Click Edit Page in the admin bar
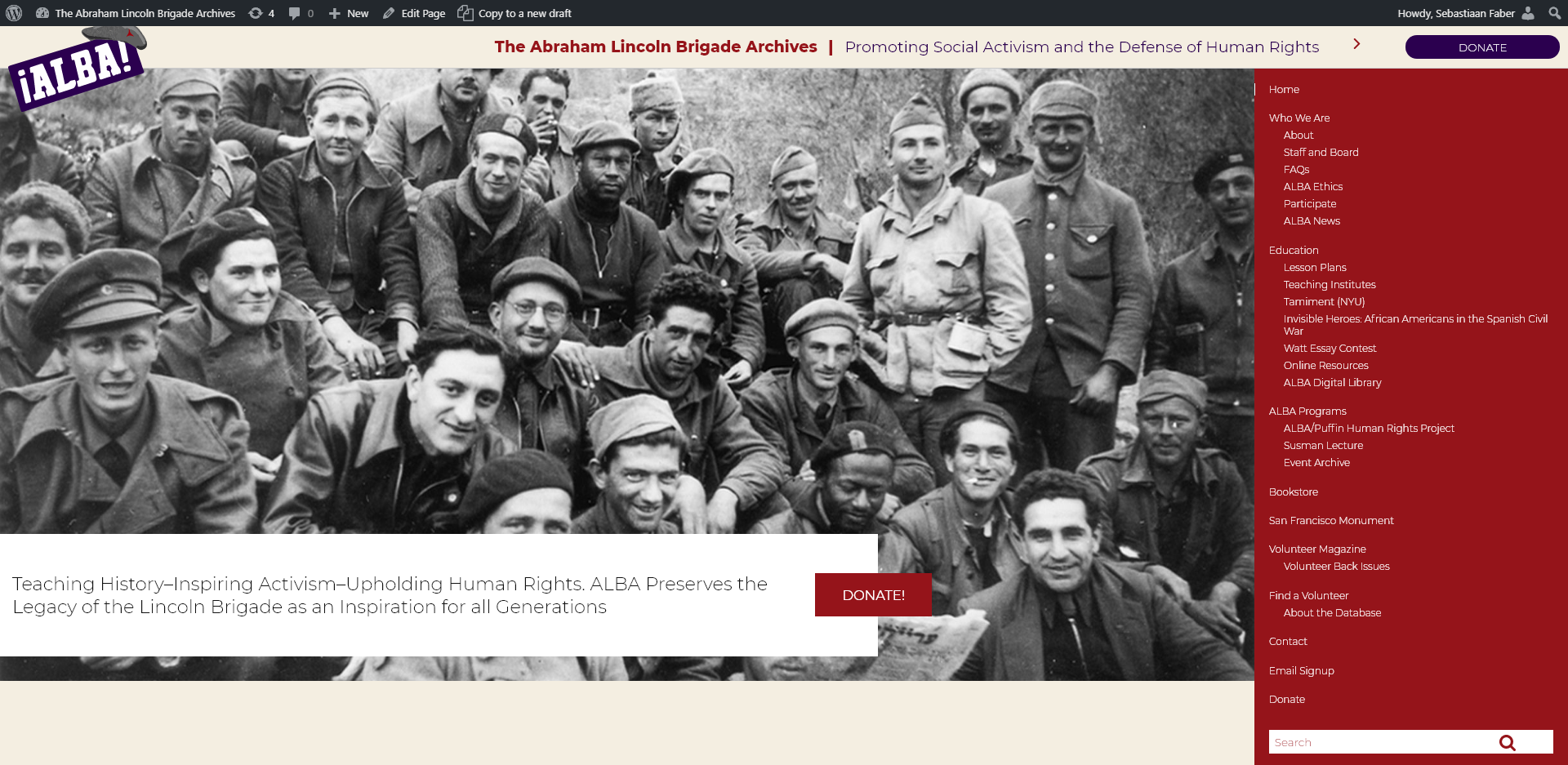1568x765 pixels. click(x=414, y=13)
